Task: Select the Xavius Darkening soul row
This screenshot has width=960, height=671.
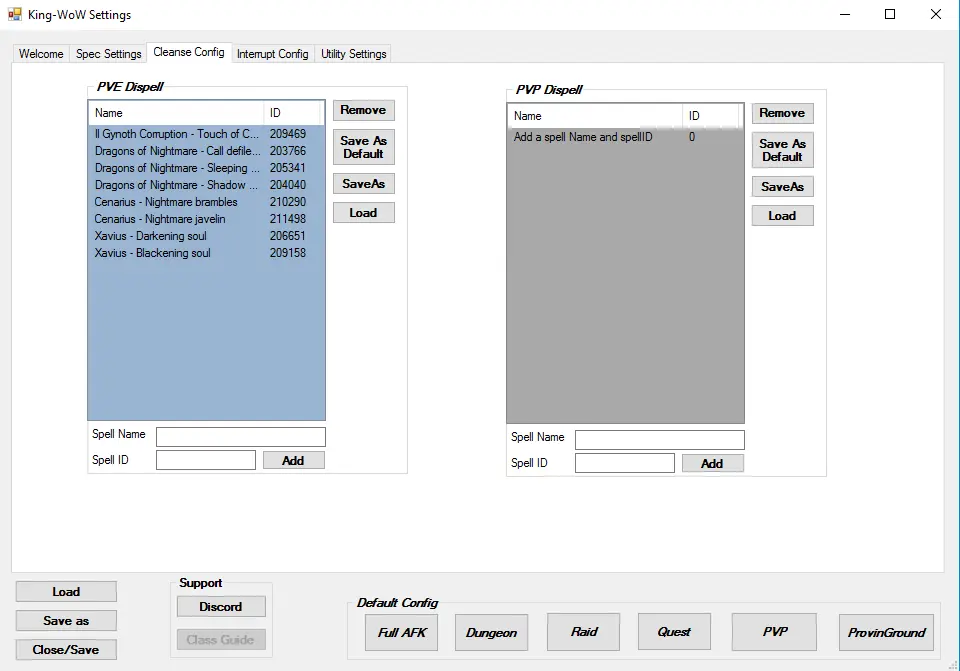Action: tap(206, 236)
